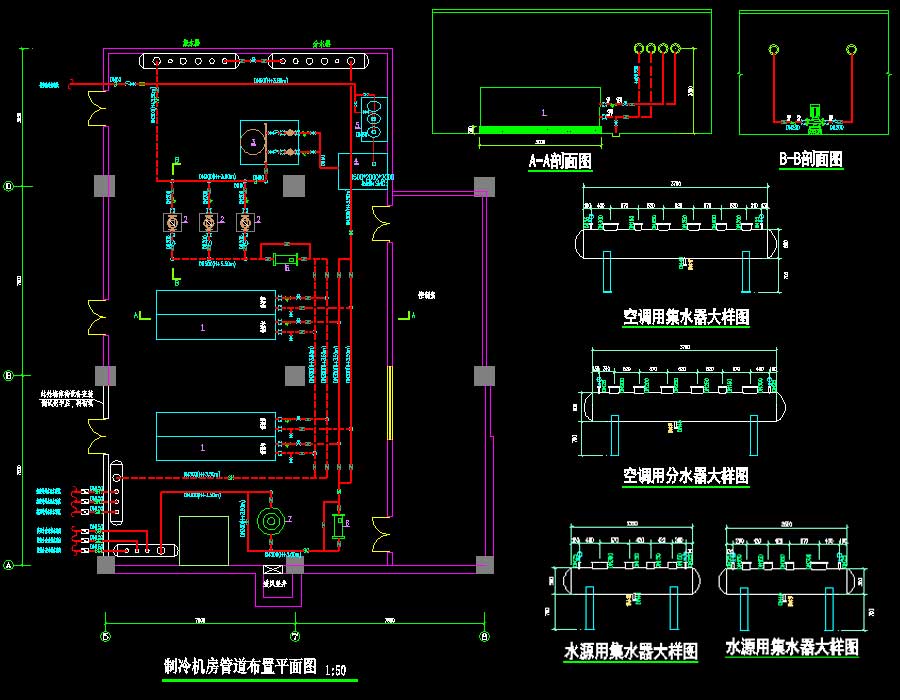Viewport: 900px width, 700px height.
Task: Select the gray column at axes 8 and D
Action: 484,186
